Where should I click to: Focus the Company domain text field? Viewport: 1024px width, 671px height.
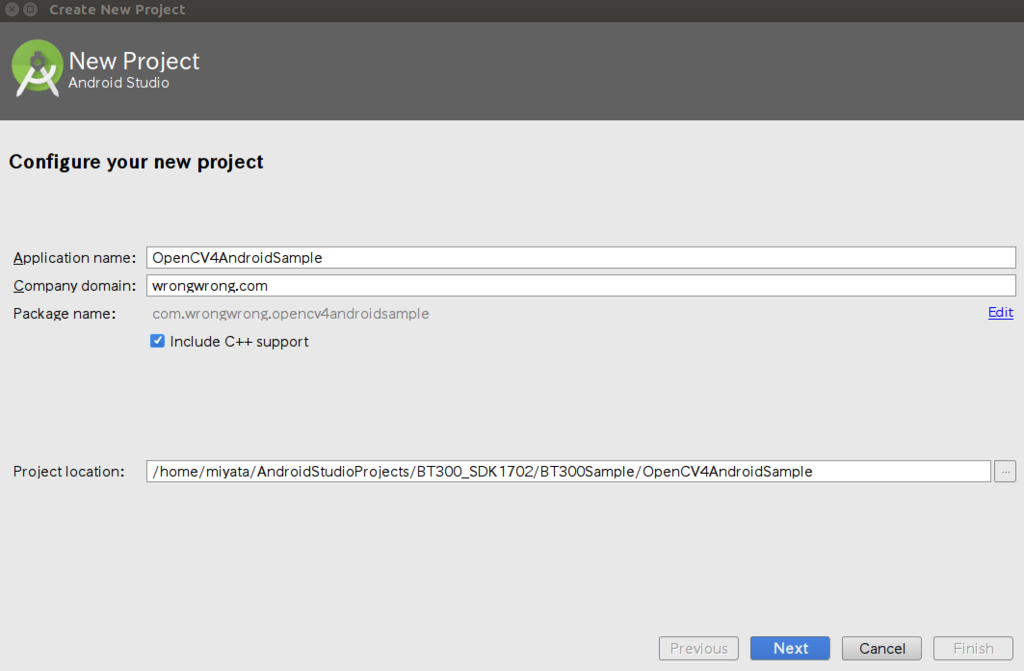(x=581, y=286)
